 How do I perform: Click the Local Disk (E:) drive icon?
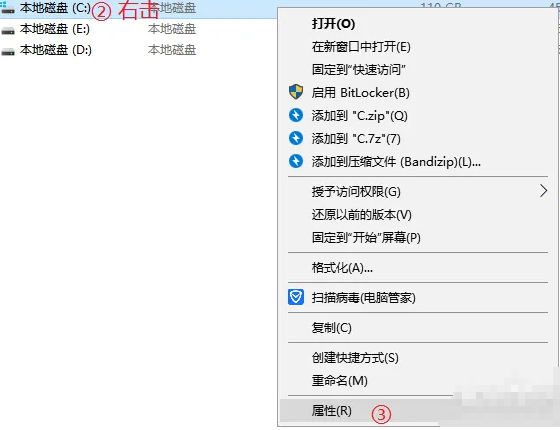pos(8,30)
